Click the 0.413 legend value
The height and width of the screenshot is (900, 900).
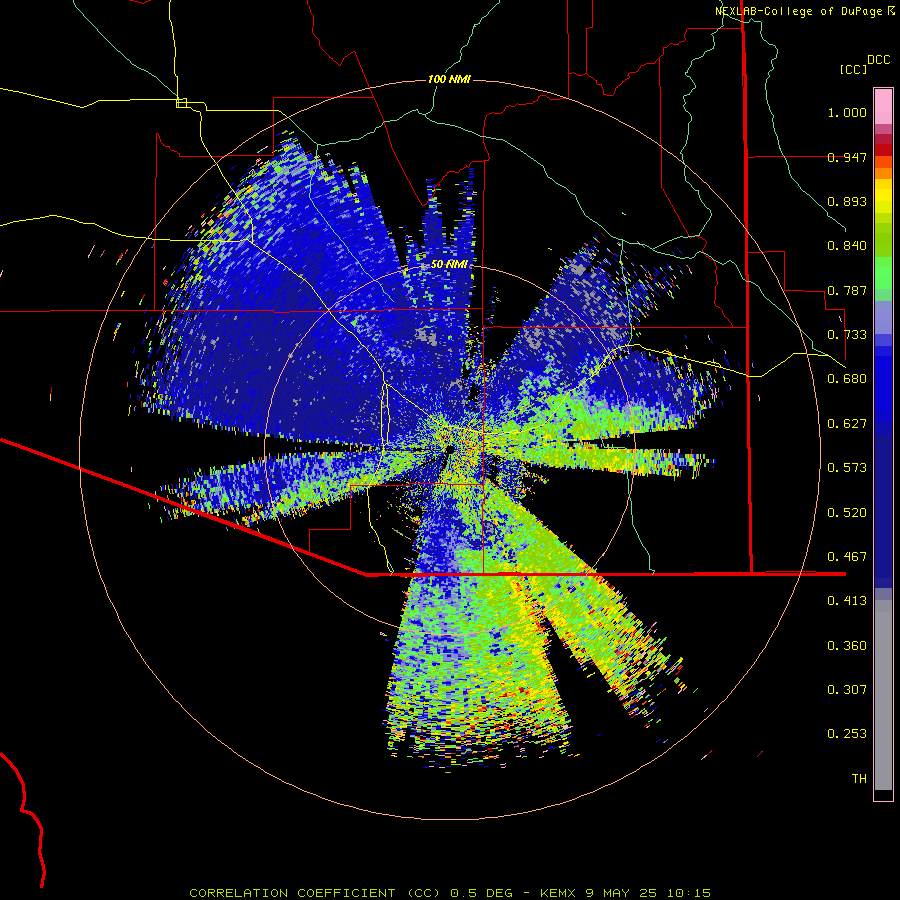847,601
